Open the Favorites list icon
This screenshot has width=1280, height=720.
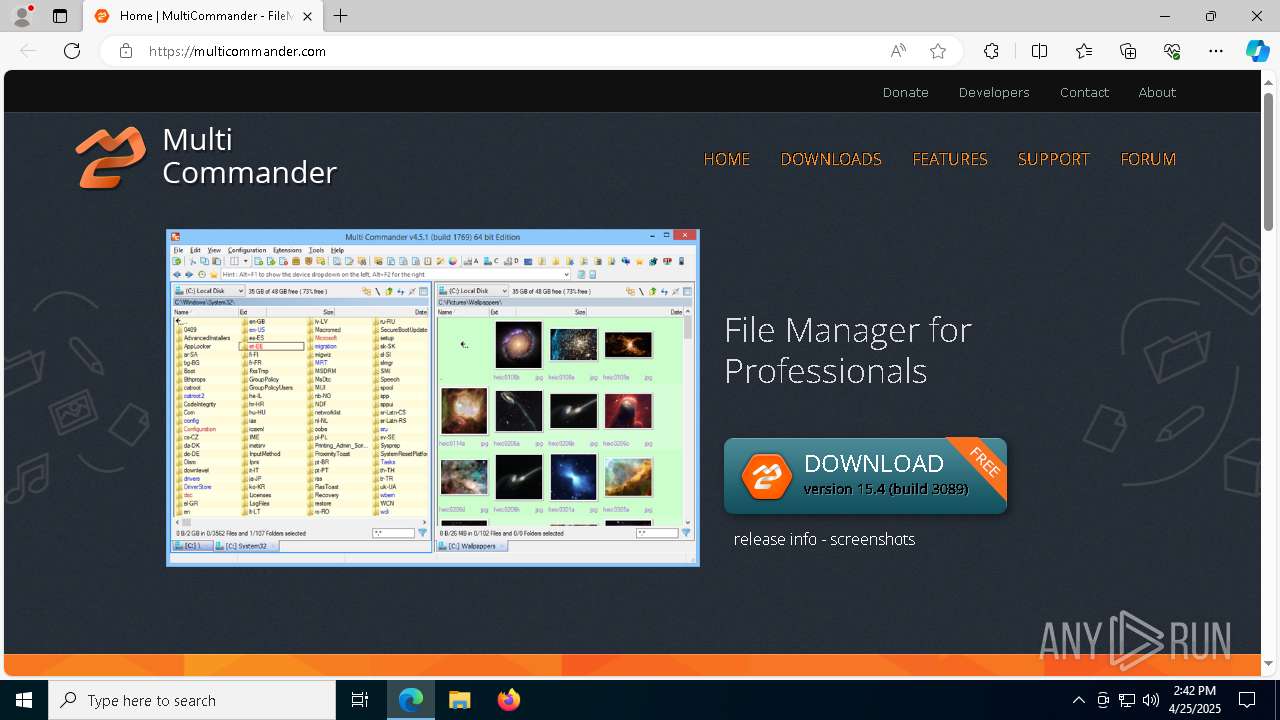tap(1084, 51)
